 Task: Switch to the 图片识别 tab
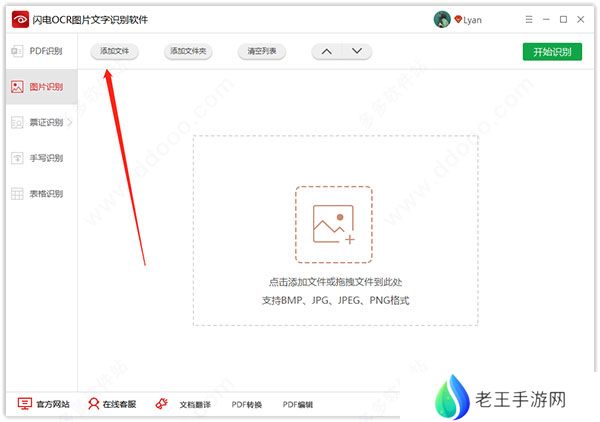(42, 87)
